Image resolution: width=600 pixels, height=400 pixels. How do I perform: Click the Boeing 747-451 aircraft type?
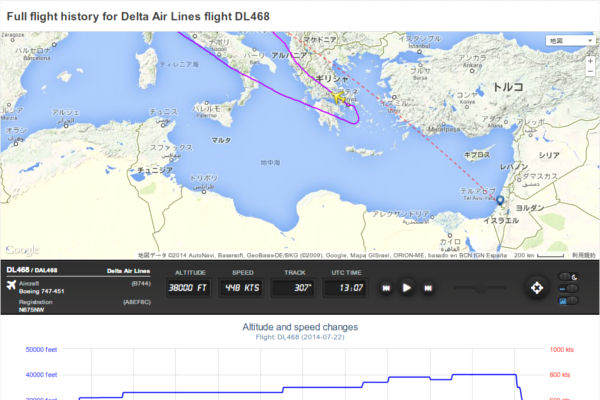click(42, 291)
